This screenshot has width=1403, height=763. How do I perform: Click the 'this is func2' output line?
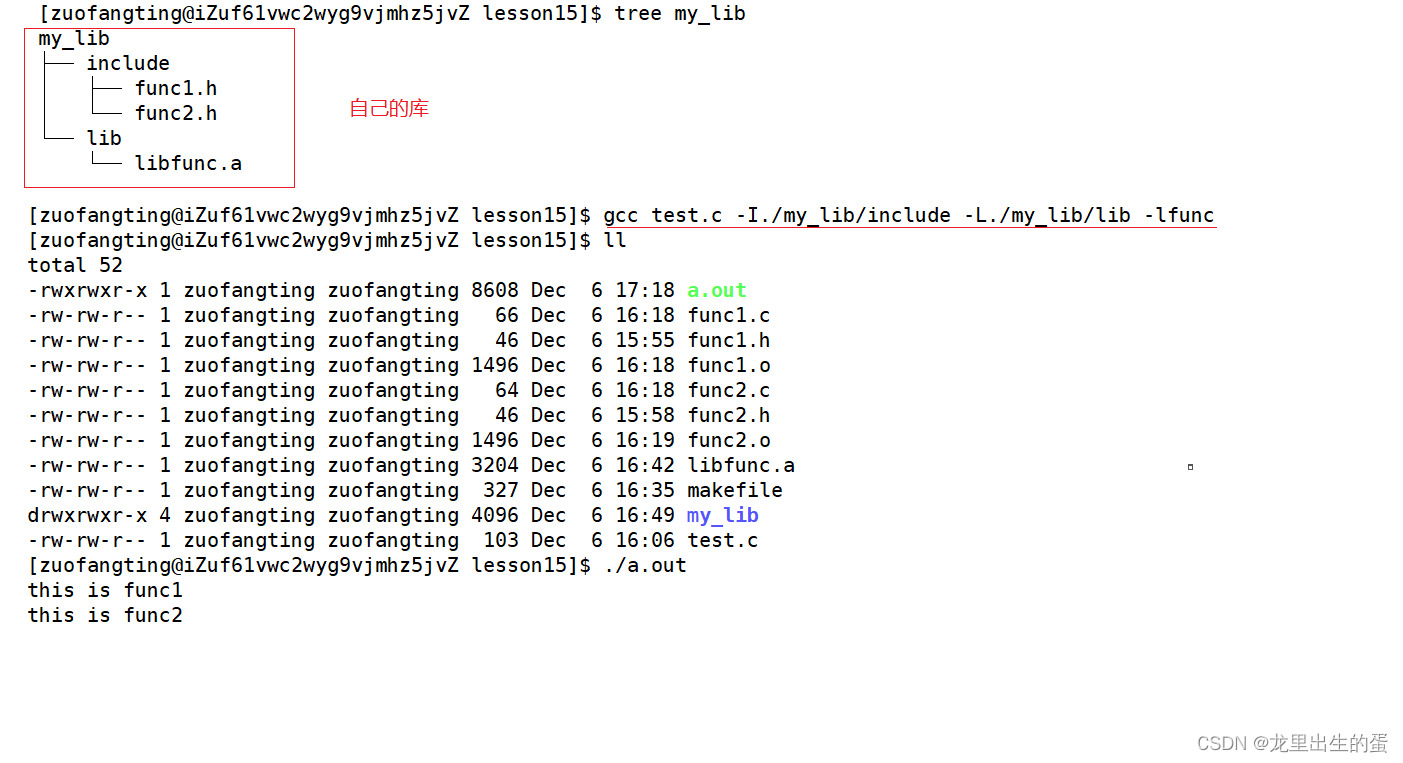pos(105,616)
